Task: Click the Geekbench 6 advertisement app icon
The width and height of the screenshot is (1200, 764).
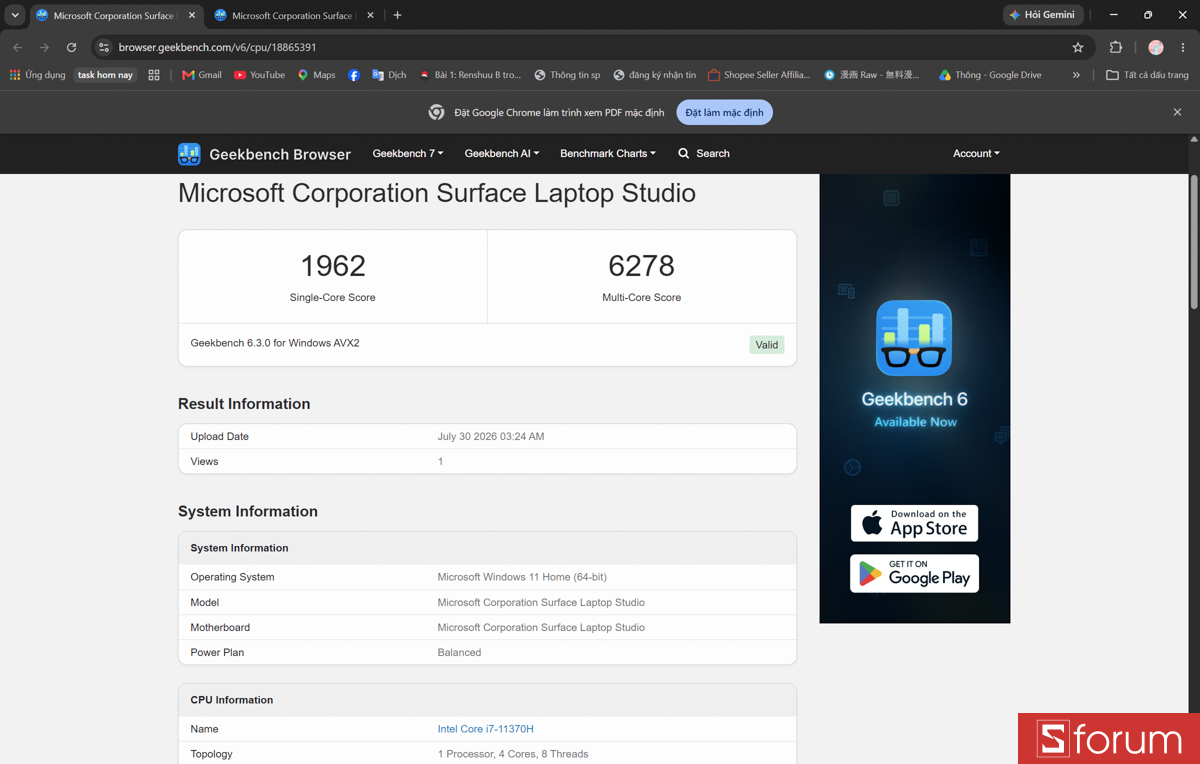Action: tap(914, 338)
